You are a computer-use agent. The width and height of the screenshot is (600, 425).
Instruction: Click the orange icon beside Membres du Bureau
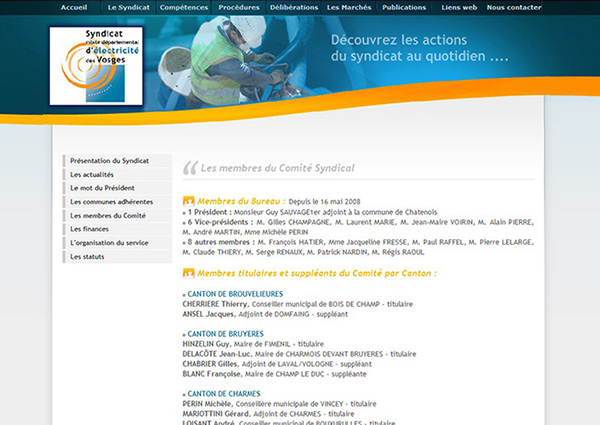click(x=189, y=200)
